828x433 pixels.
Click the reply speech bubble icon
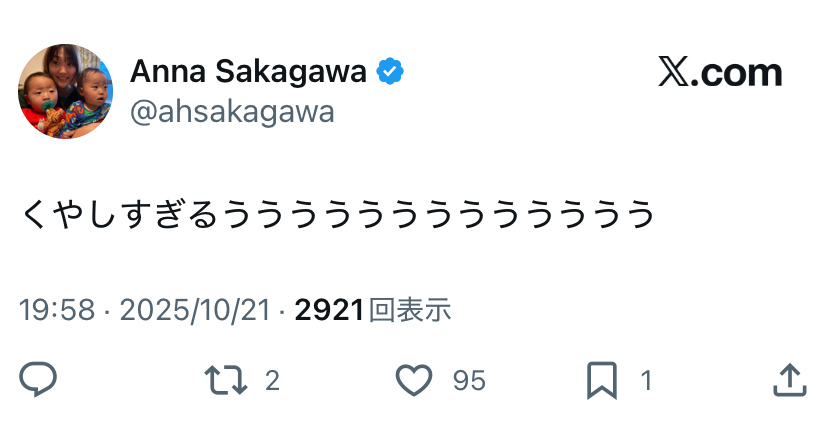[x=38, y=380]
